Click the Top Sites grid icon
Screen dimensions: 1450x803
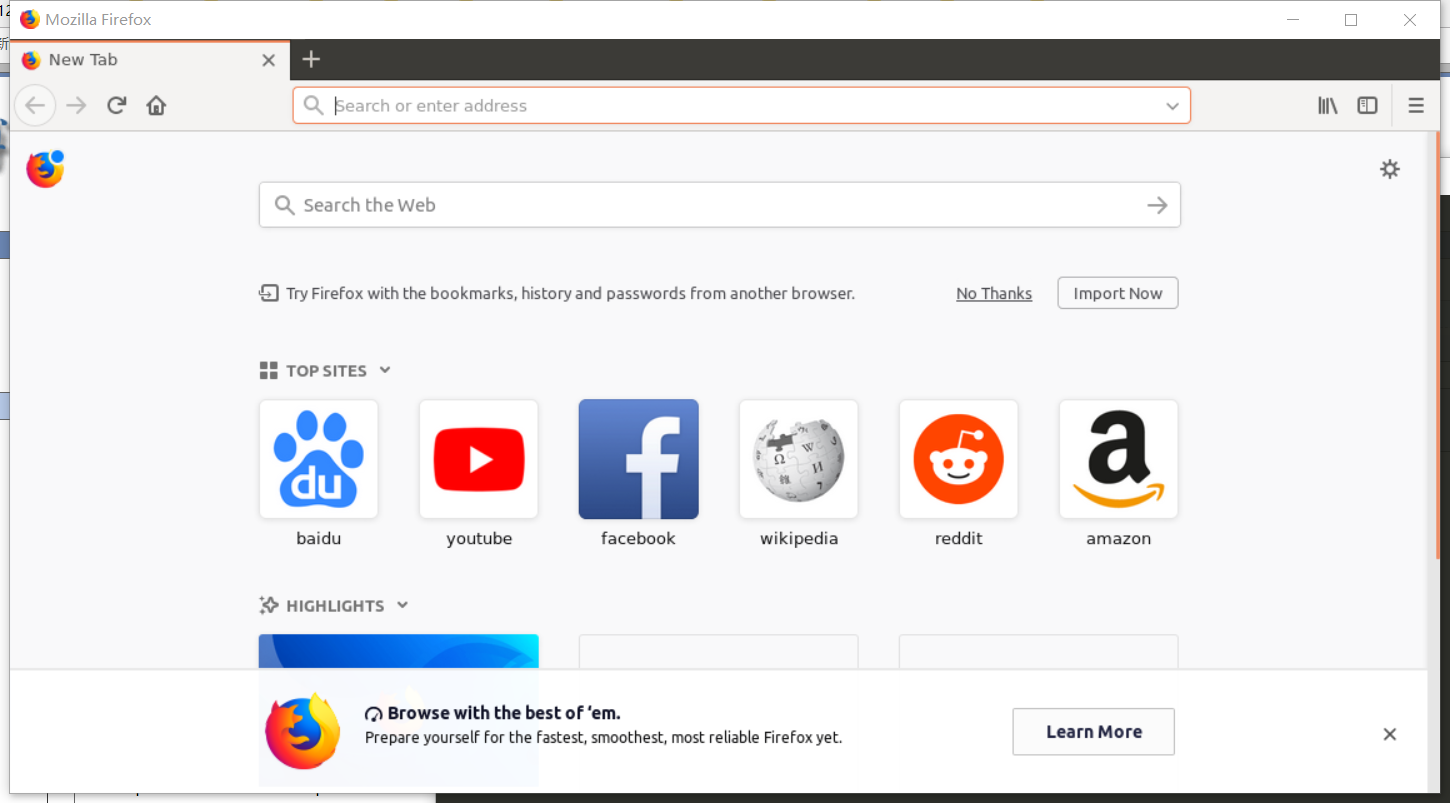[268, 371]
